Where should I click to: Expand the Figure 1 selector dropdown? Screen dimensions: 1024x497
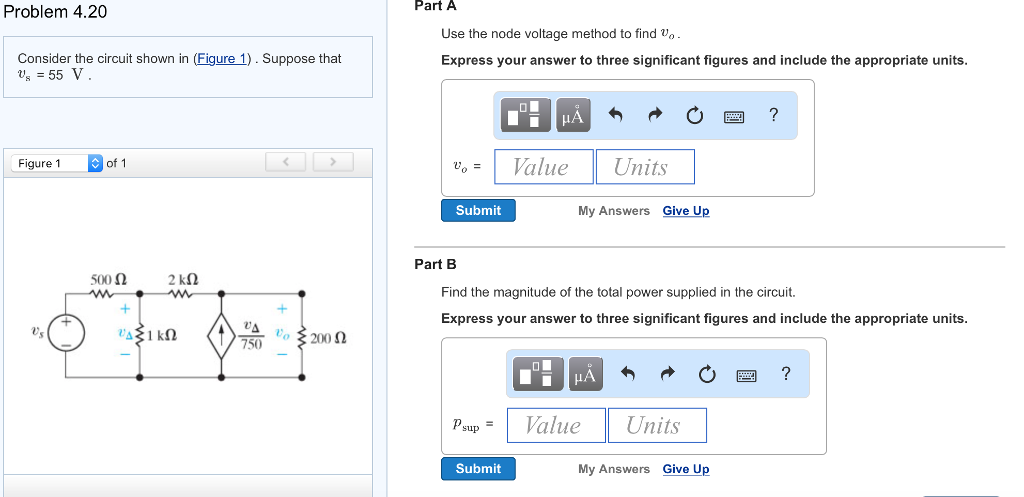[x=95, y=163]
